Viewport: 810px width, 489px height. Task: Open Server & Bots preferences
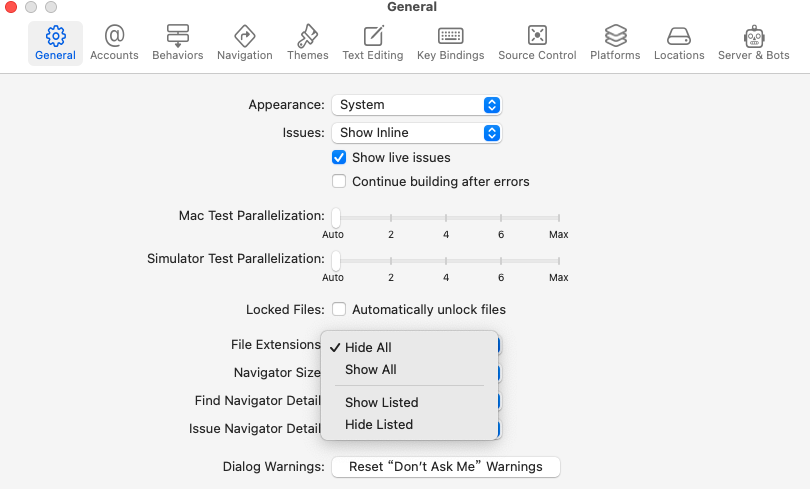pos(753,43)
